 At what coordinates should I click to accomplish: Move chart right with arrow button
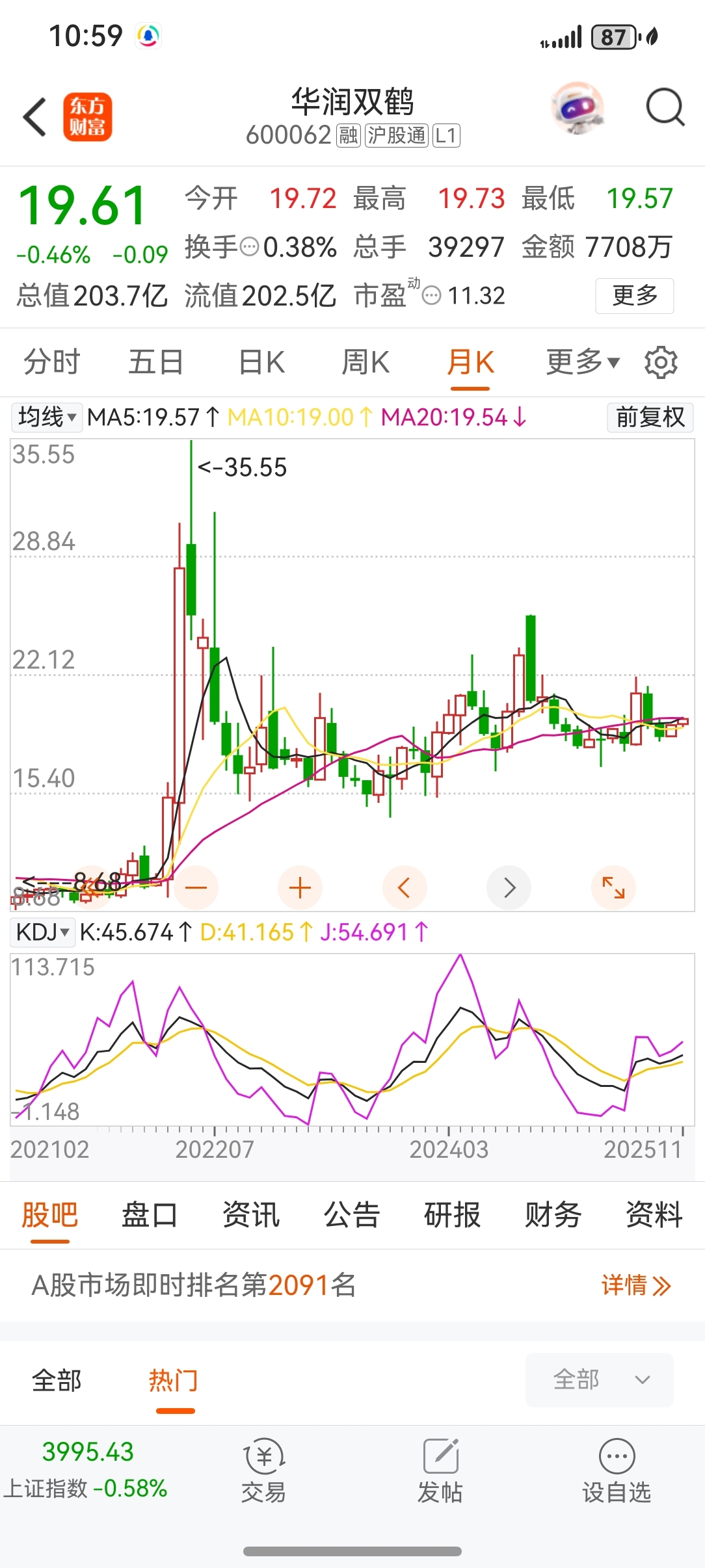(x=509, y=887)
